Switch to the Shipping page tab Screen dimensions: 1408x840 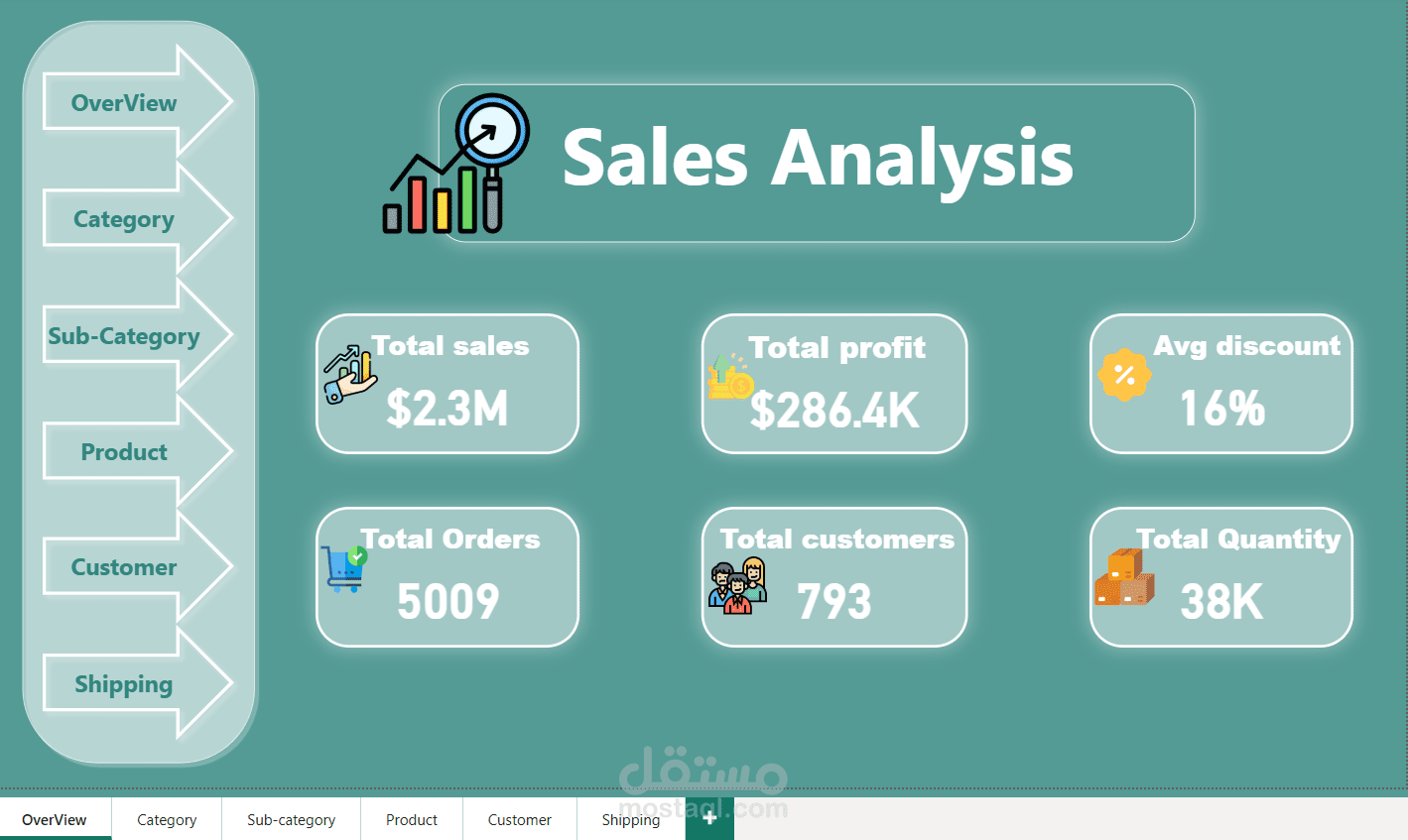point(631,819)
